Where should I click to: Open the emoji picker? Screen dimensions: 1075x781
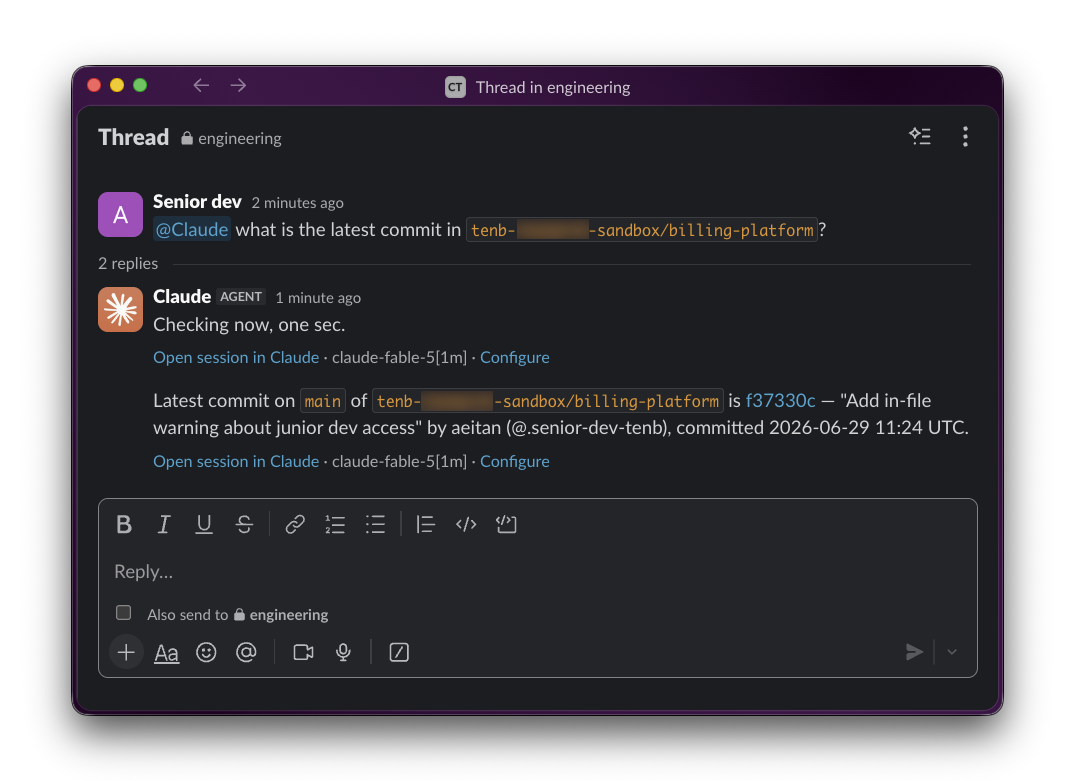206,652
